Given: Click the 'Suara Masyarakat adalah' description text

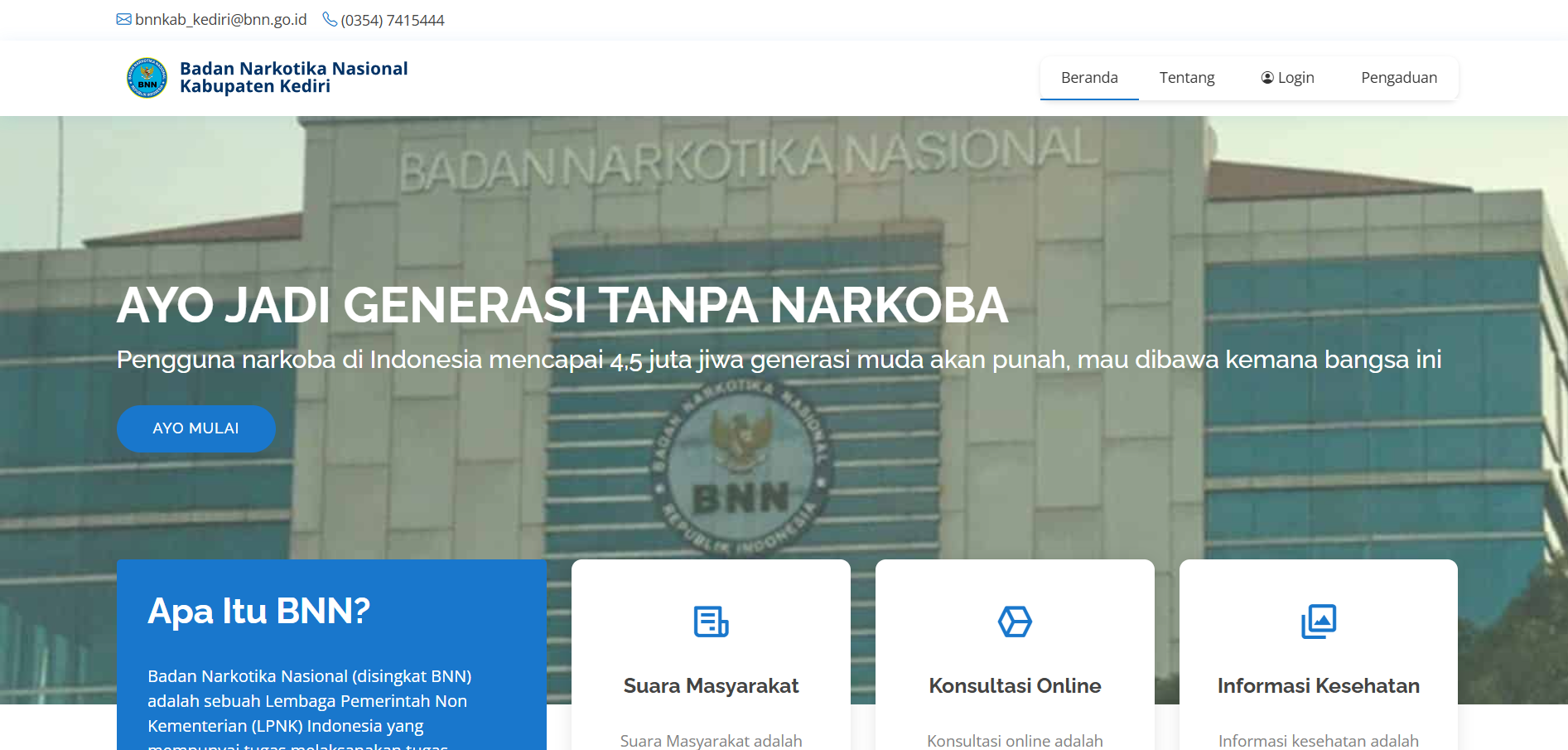Looking at the screenshot, I should click(x=711, y=741).
